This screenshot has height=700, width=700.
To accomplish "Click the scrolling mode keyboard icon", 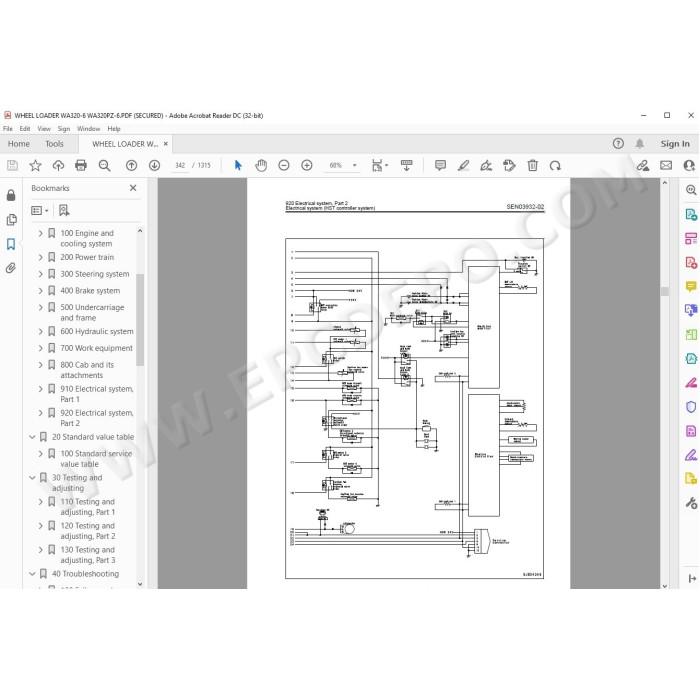I will point(407,166).
